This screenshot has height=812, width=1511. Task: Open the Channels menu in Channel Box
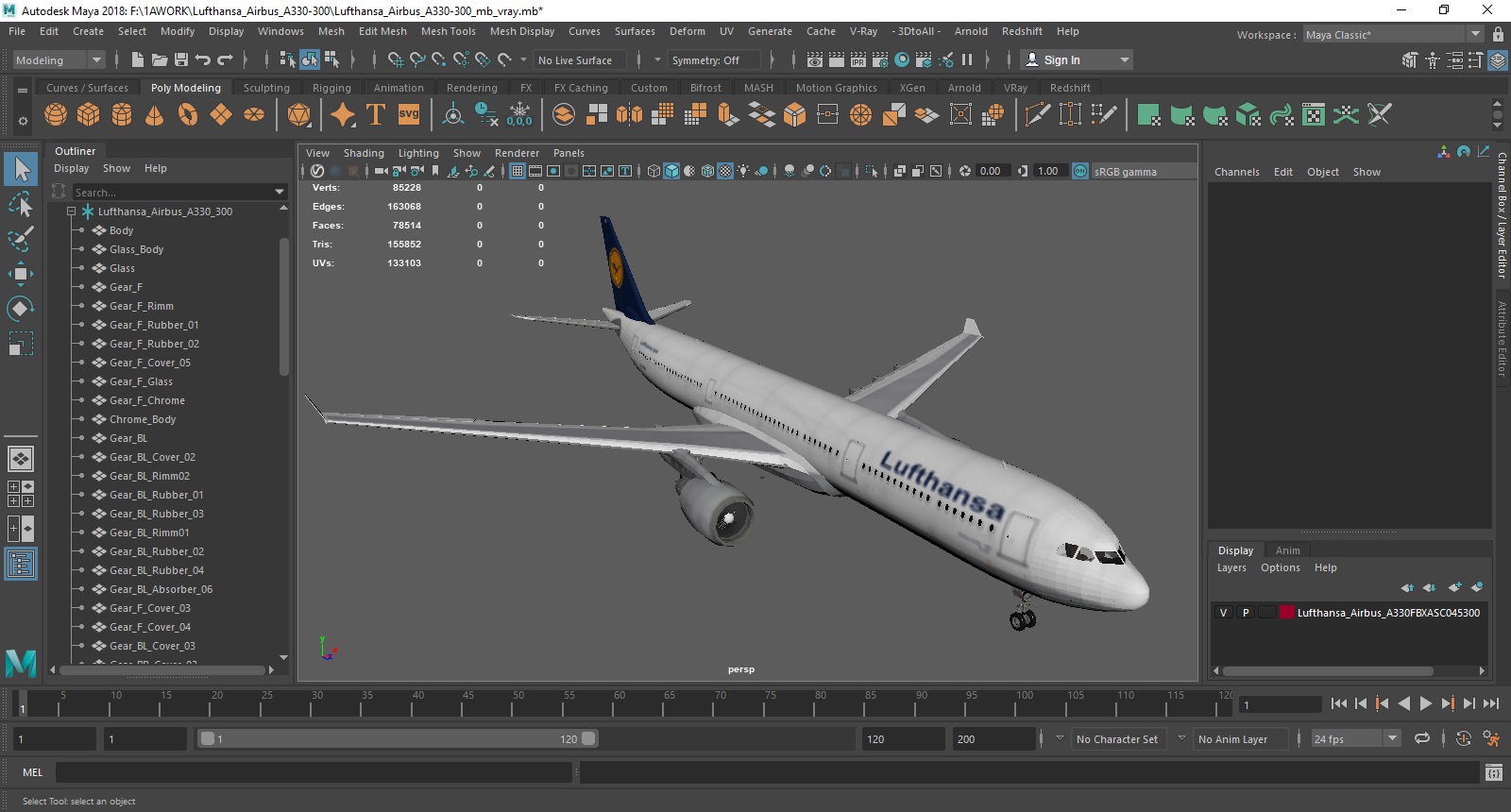pos(1236,172)
